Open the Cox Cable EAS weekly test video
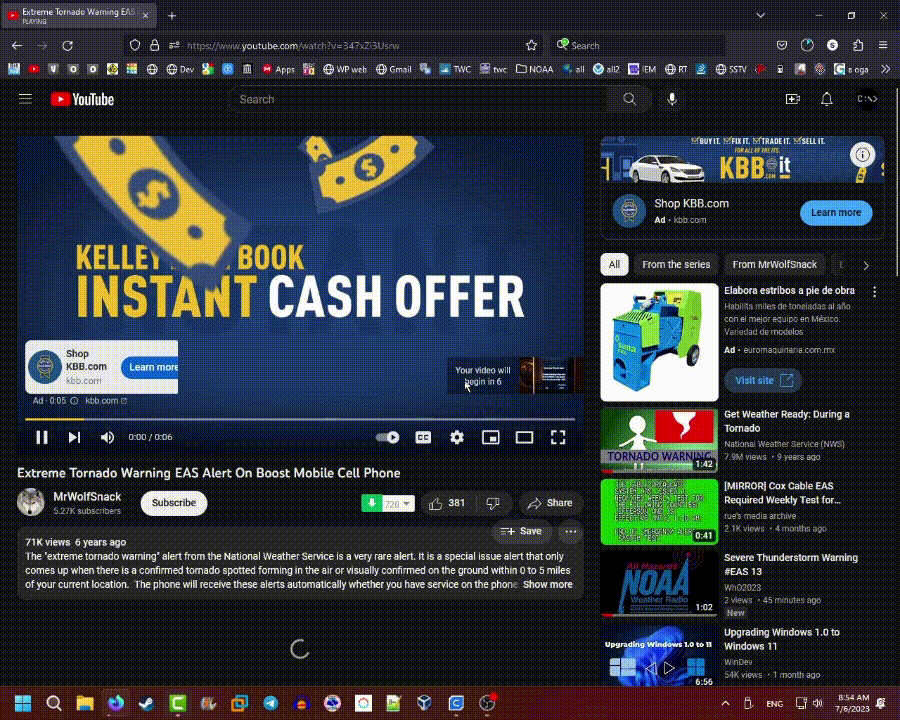The width and height of the screenshot is (900, 720). 659,512
